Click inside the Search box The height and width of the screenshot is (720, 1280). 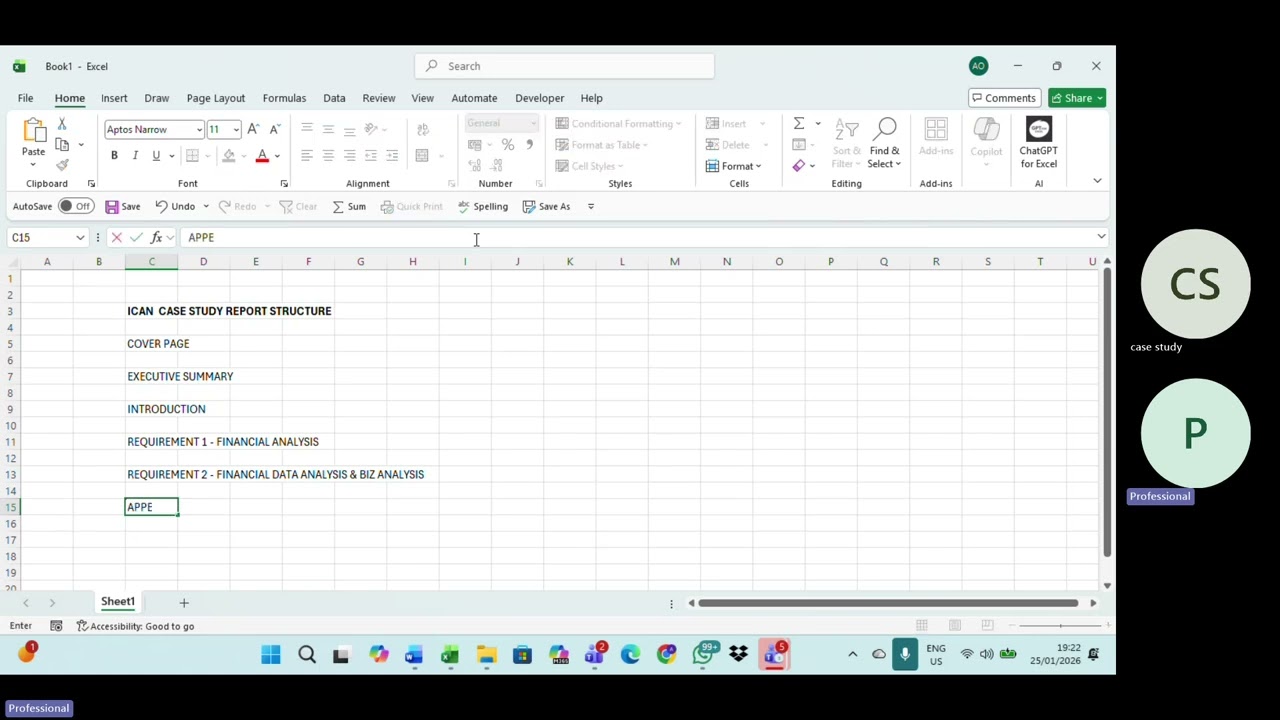tap(564, 66)
